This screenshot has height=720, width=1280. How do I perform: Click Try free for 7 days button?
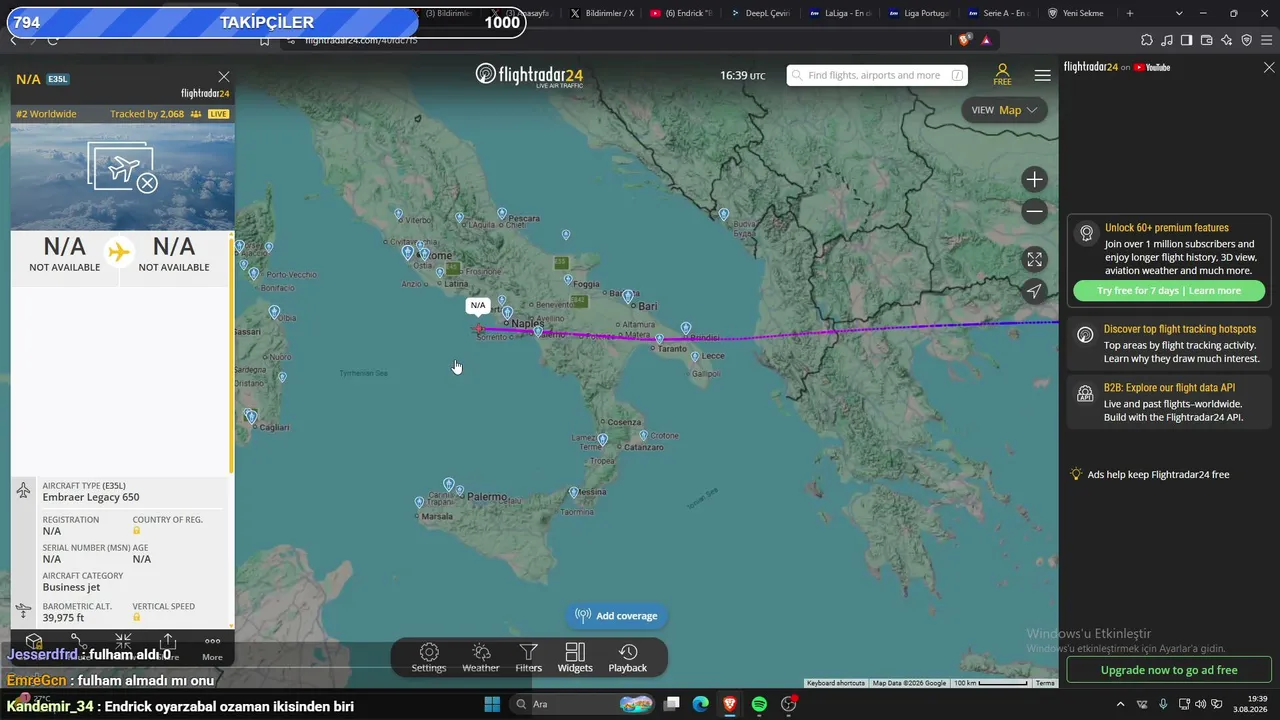(1169, 291)
